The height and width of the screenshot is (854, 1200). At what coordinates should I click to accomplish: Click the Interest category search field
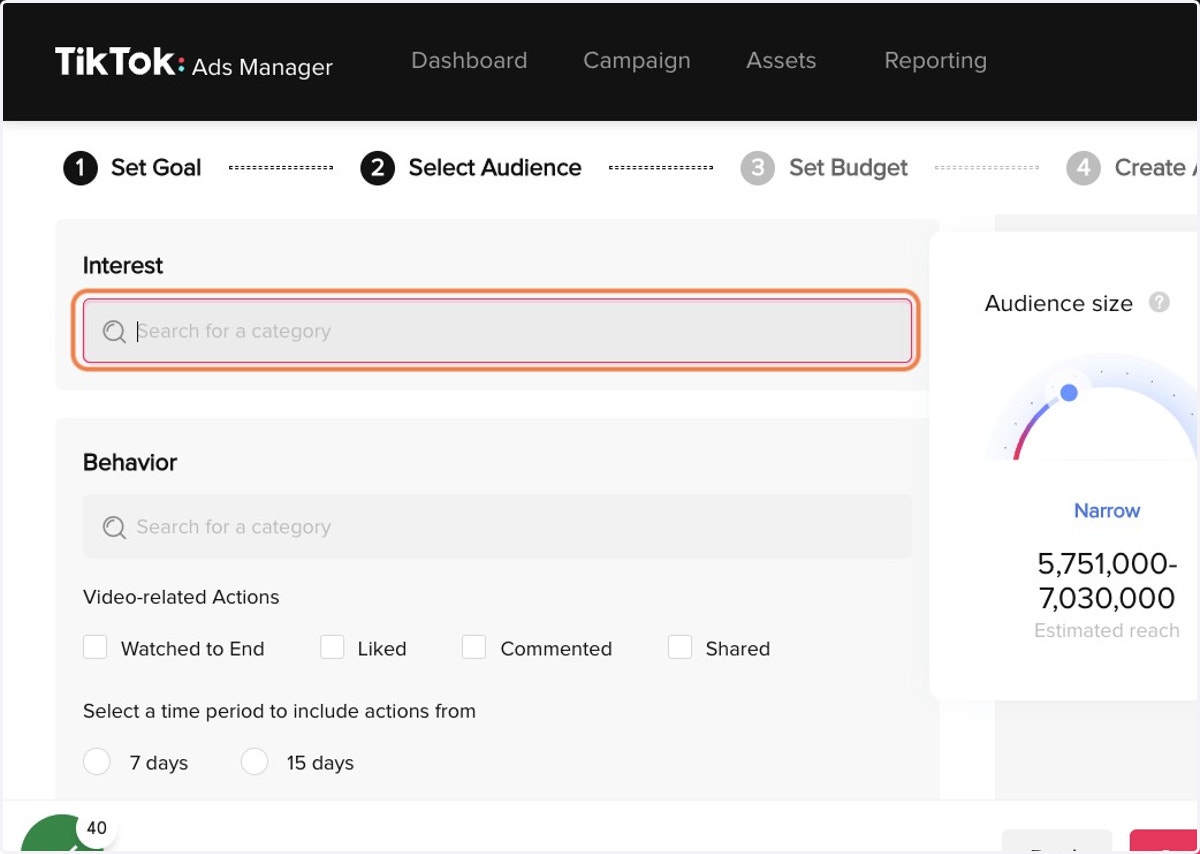point(497,331)
